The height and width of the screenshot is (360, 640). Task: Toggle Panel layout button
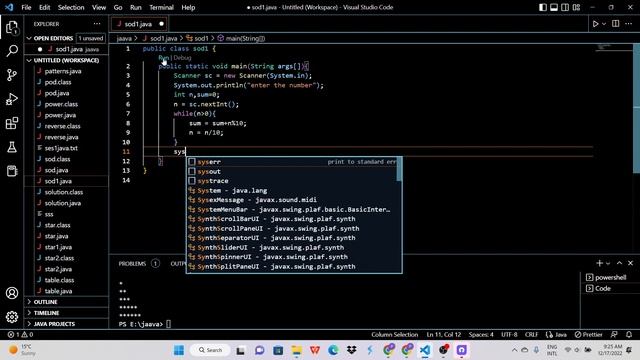[554, 7]
